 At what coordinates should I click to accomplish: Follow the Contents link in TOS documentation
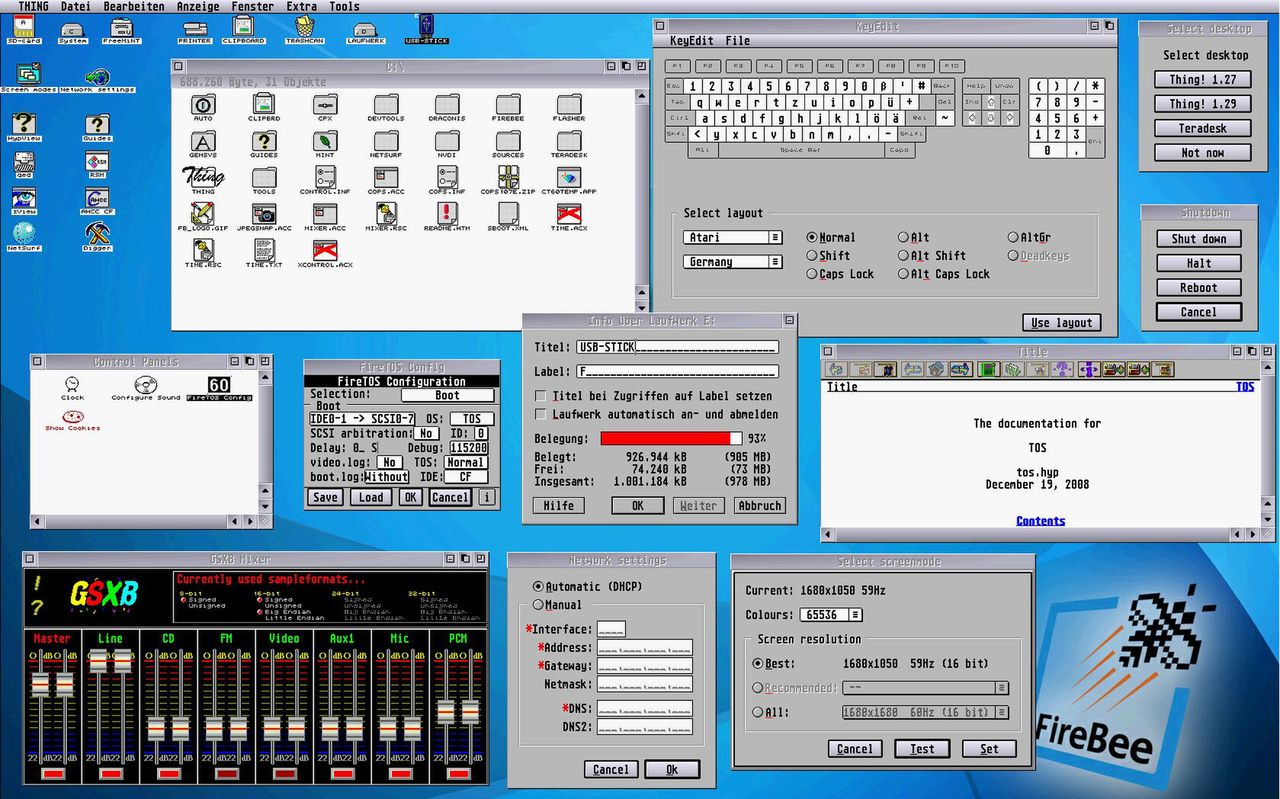coord(1040,521)
